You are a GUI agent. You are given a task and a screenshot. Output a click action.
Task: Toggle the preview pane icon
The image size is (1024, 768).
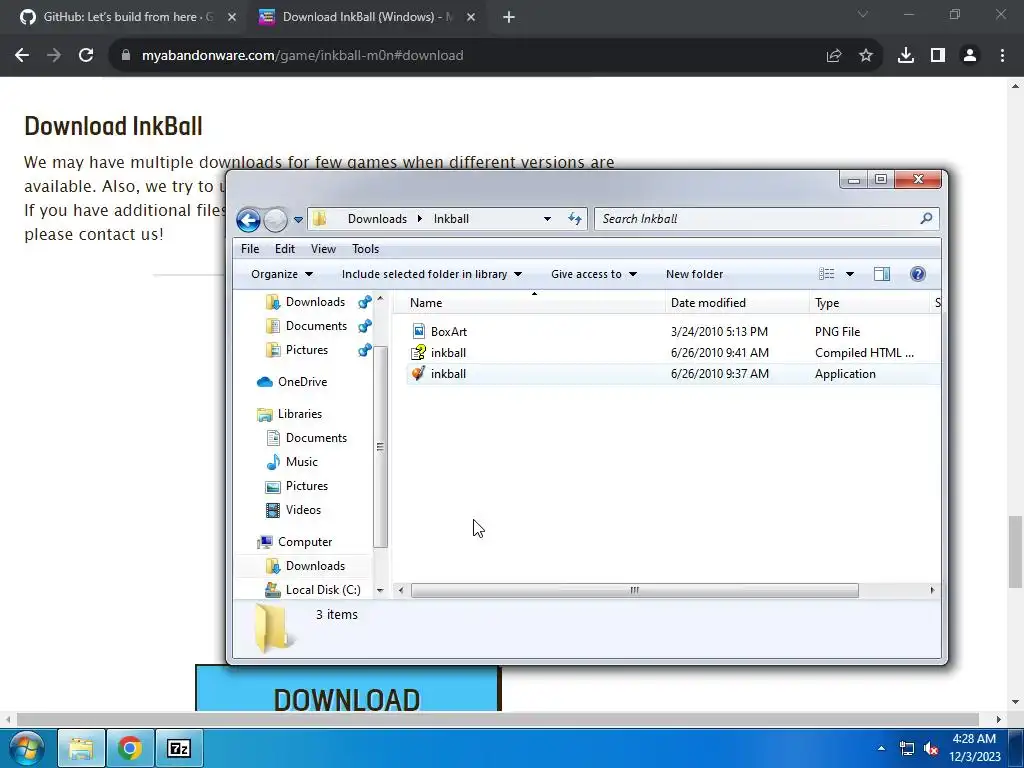(x=882, y=274)
